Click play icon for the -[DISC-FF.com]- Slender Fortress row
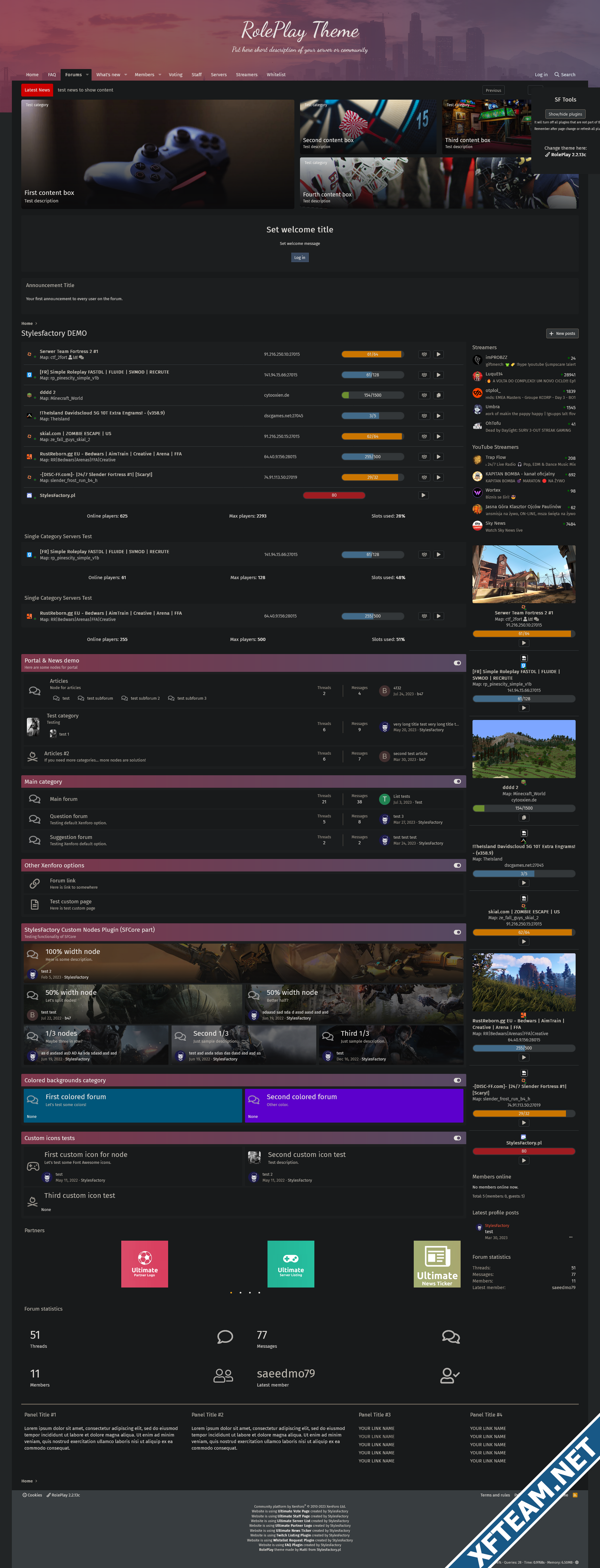 tap(438, 477)
